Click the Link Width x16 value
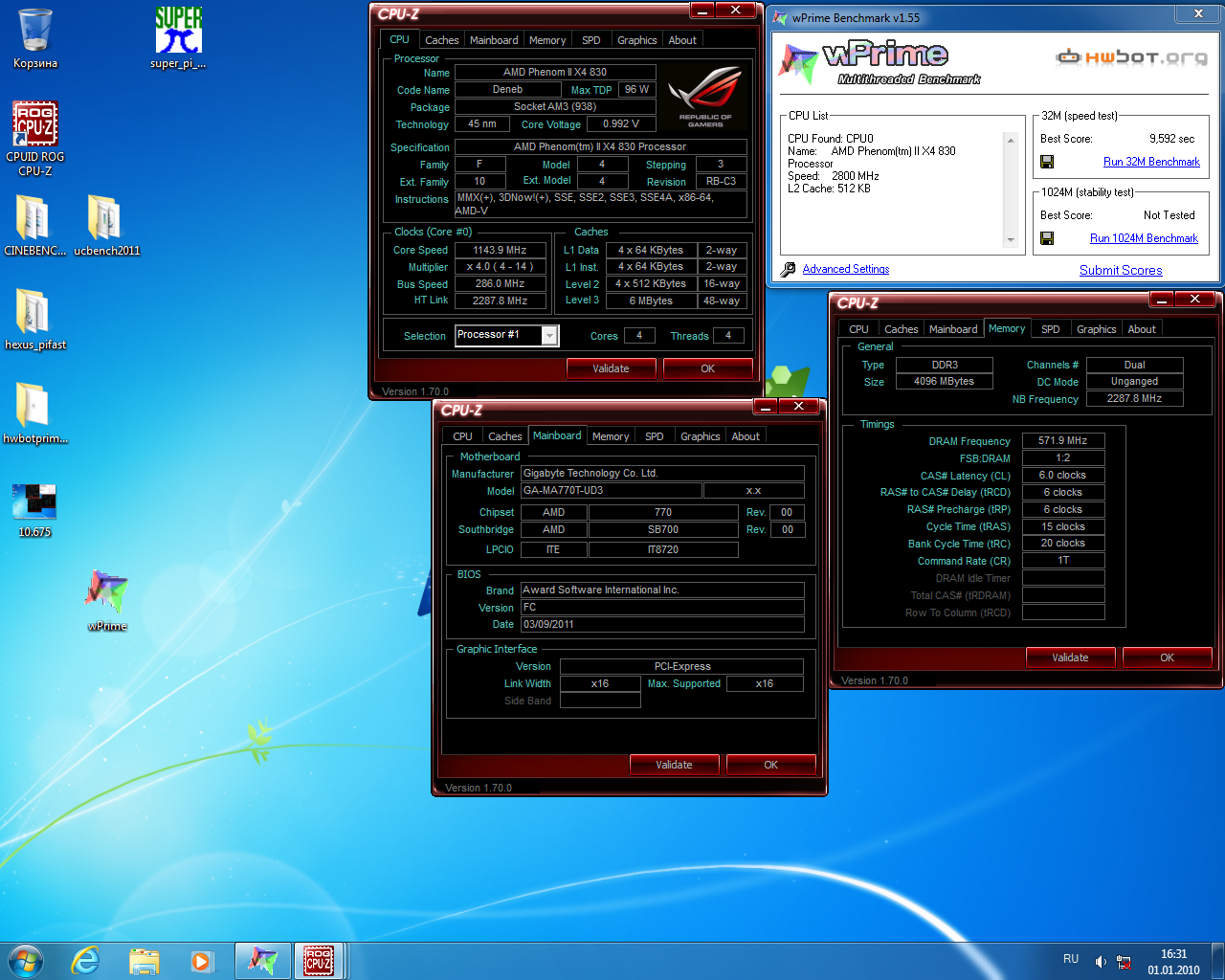Screen dimensions: 1225x980 click(600, 684)
